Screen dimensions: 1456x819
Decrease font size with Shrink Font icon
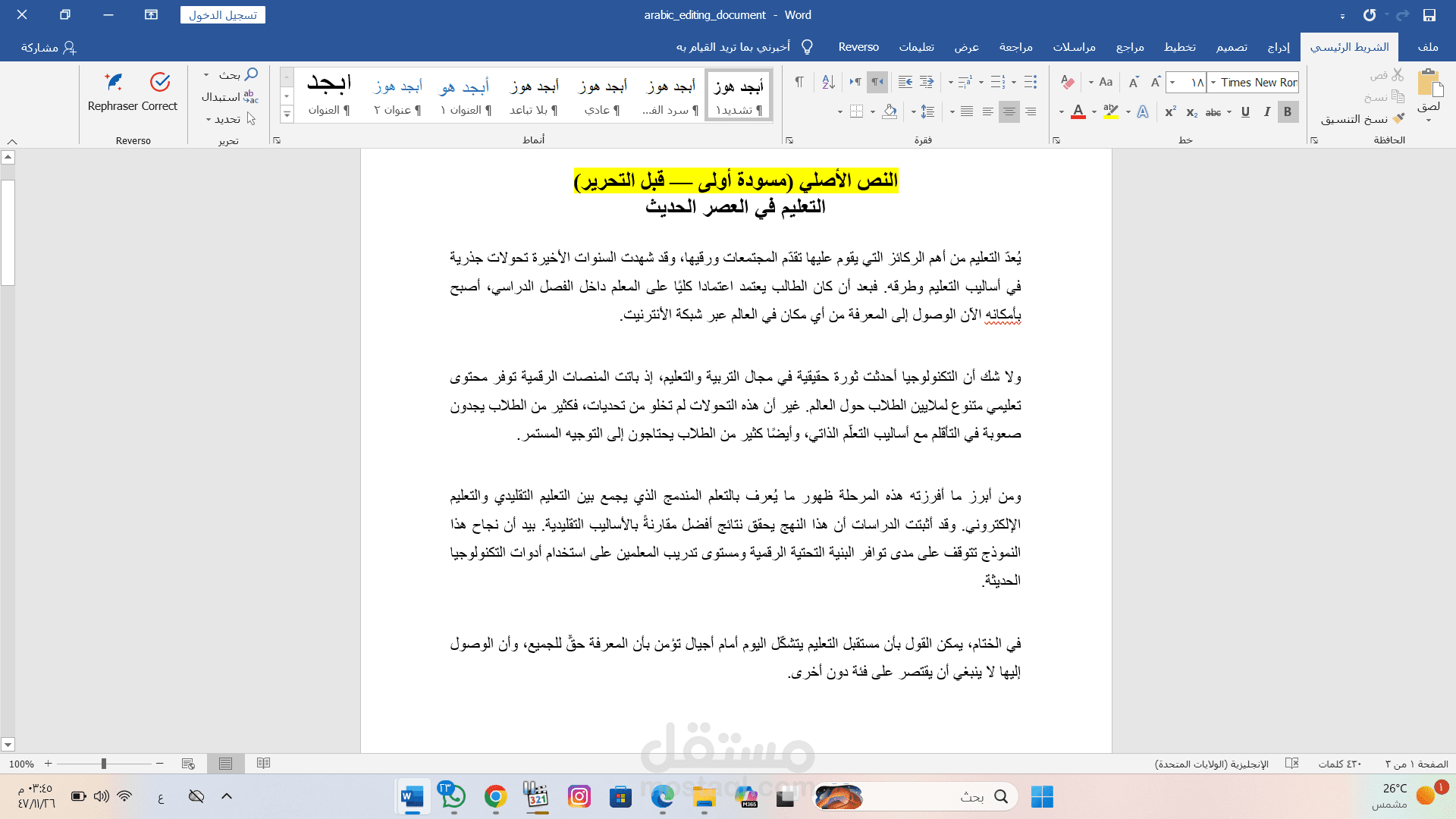(1134, 82)
